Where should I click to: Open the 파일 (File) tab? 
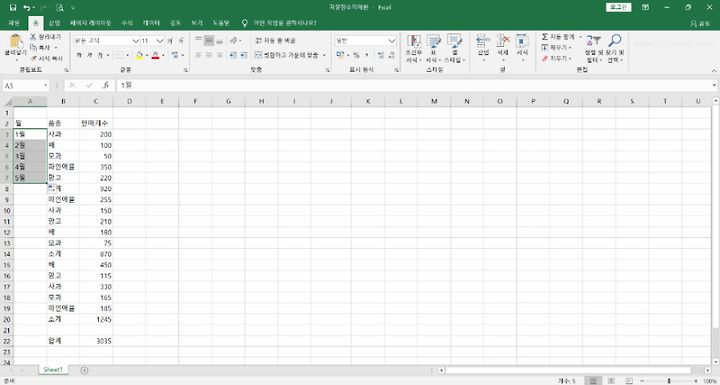[x=14, y=23]
